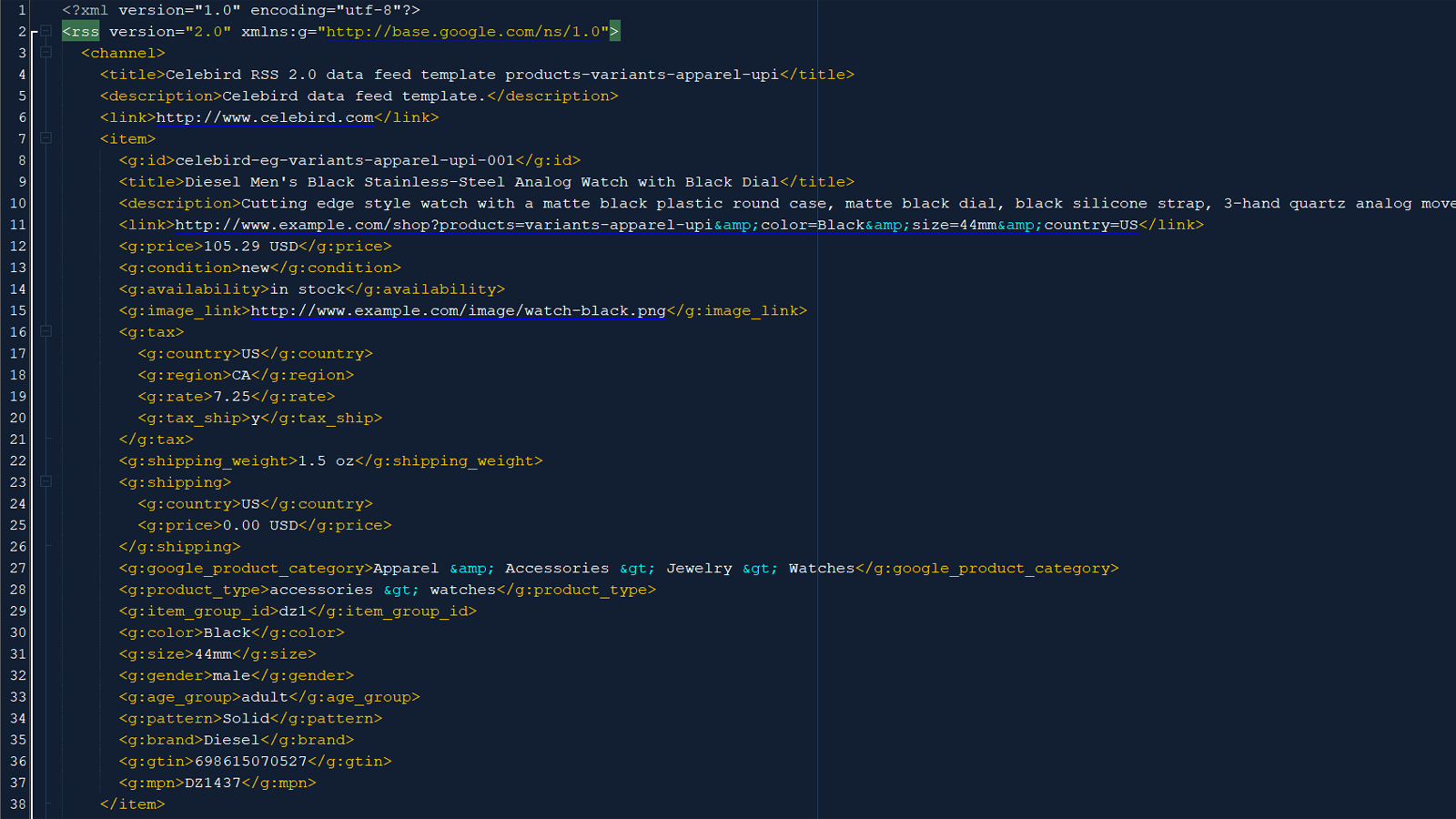Collapse the rss element fold marker

click(45, 32)
